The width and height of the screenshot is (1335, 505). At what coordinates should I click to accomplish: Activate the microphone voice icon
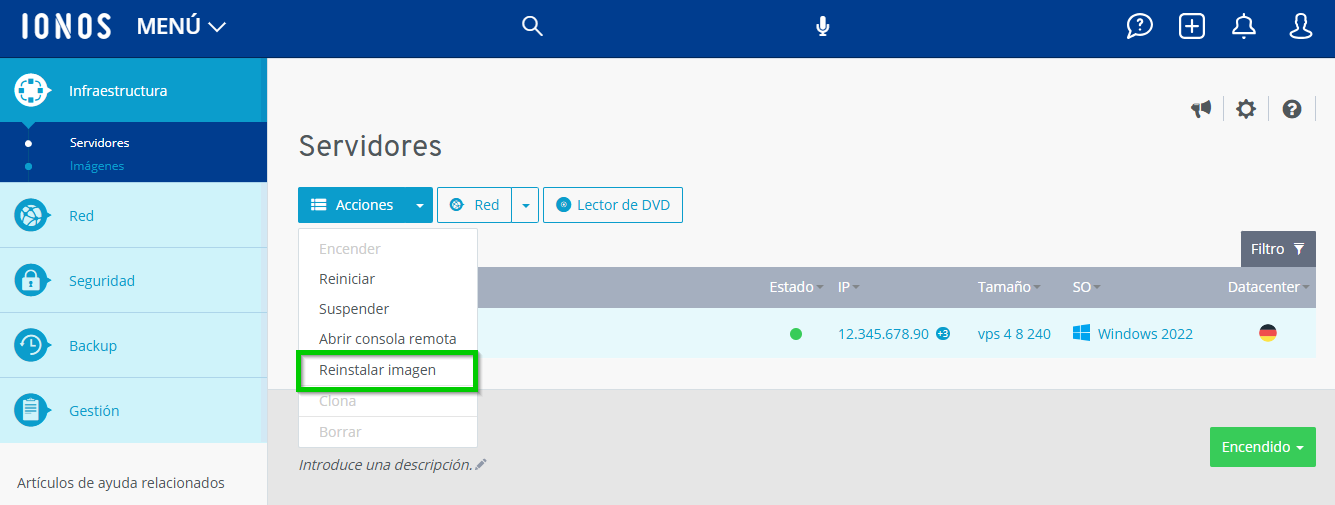pos(822,27)
